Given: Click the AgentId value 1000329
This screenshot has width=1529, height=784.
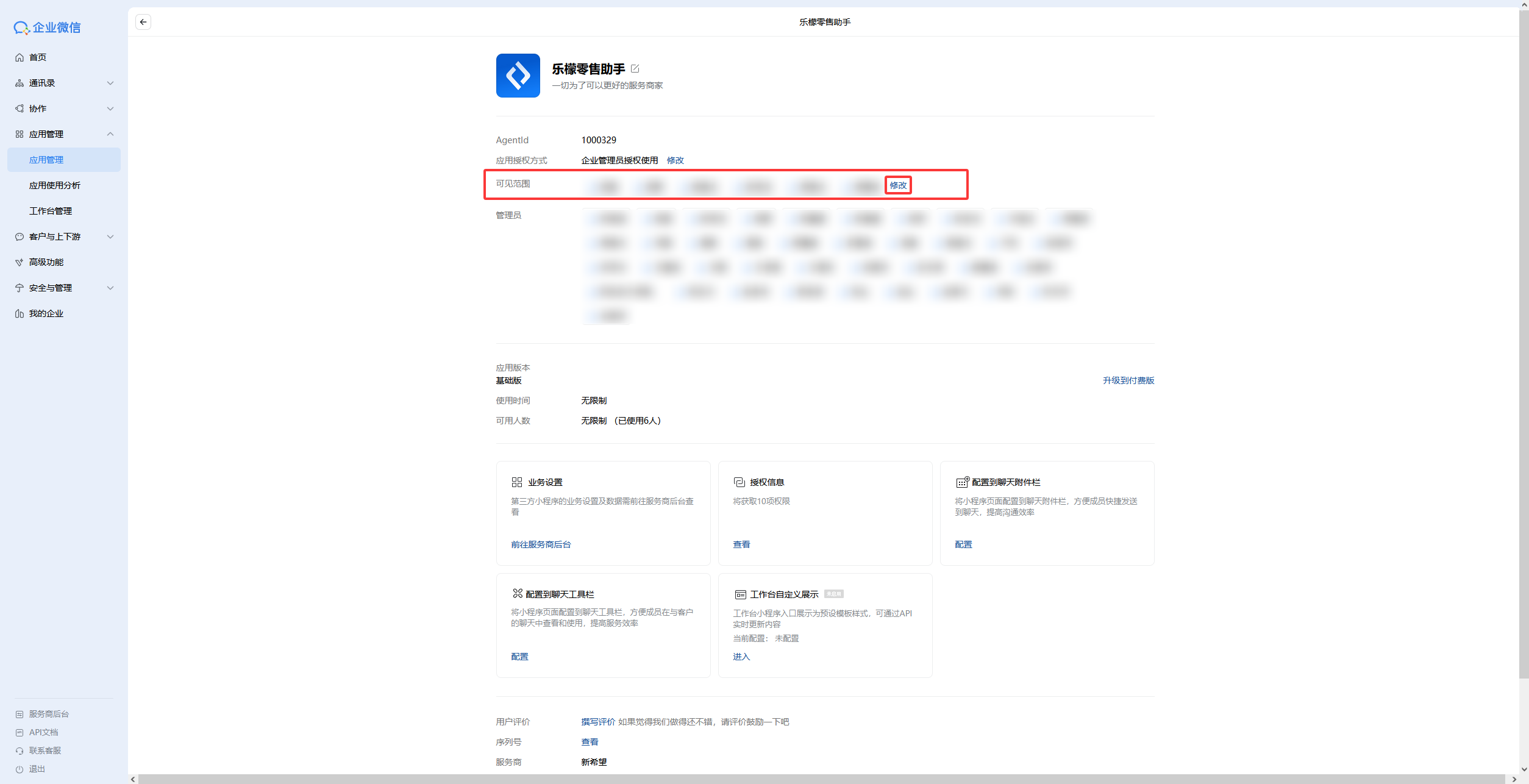Looking at the screenshot, I should click(x=599, y=140).
